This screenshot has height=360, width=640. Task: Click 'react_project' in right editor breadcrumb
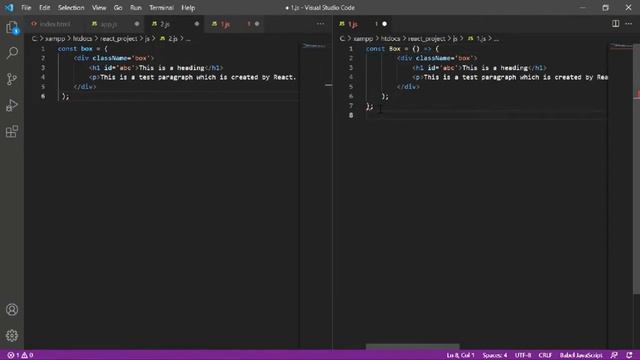[427, 39]
